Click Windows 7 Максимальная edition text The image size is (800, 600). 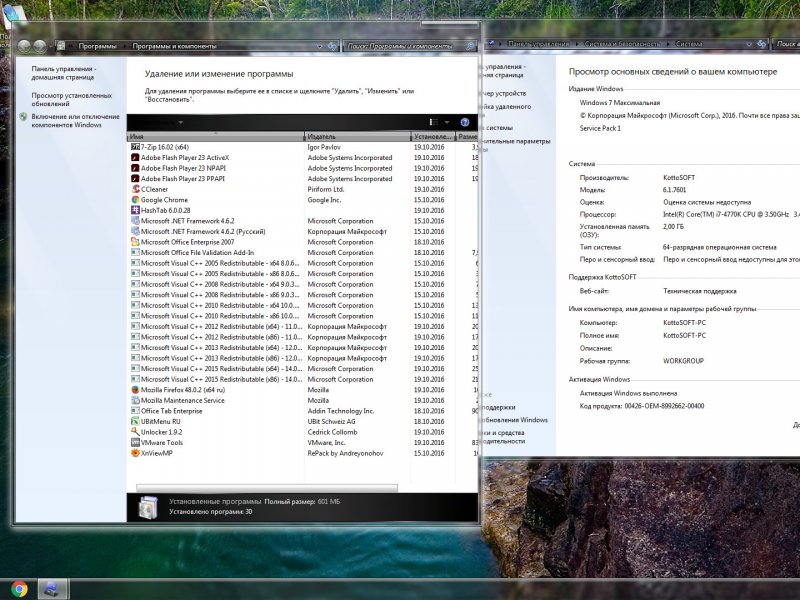pos(619,103)
